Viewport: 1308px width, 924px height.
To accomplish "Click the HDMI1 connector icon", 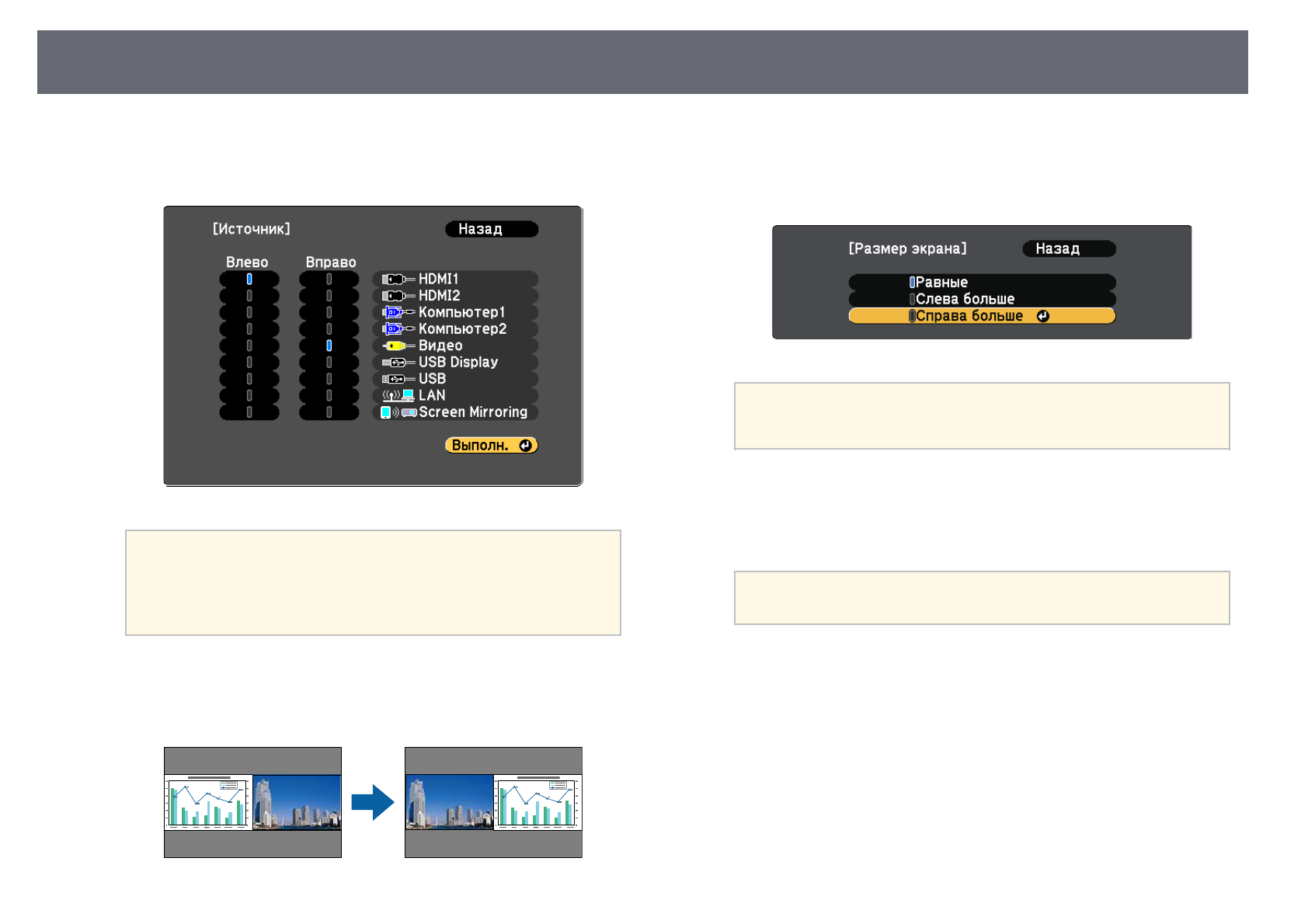I will (397, 280).
